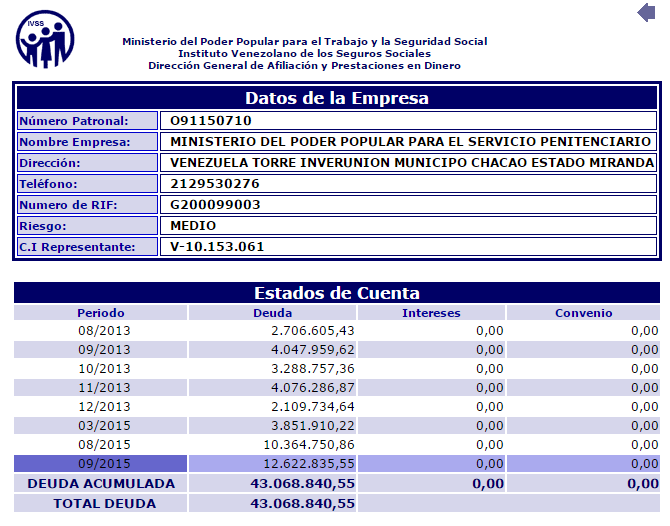Click the Riesgo value MEDIO

tap(193, 226)
